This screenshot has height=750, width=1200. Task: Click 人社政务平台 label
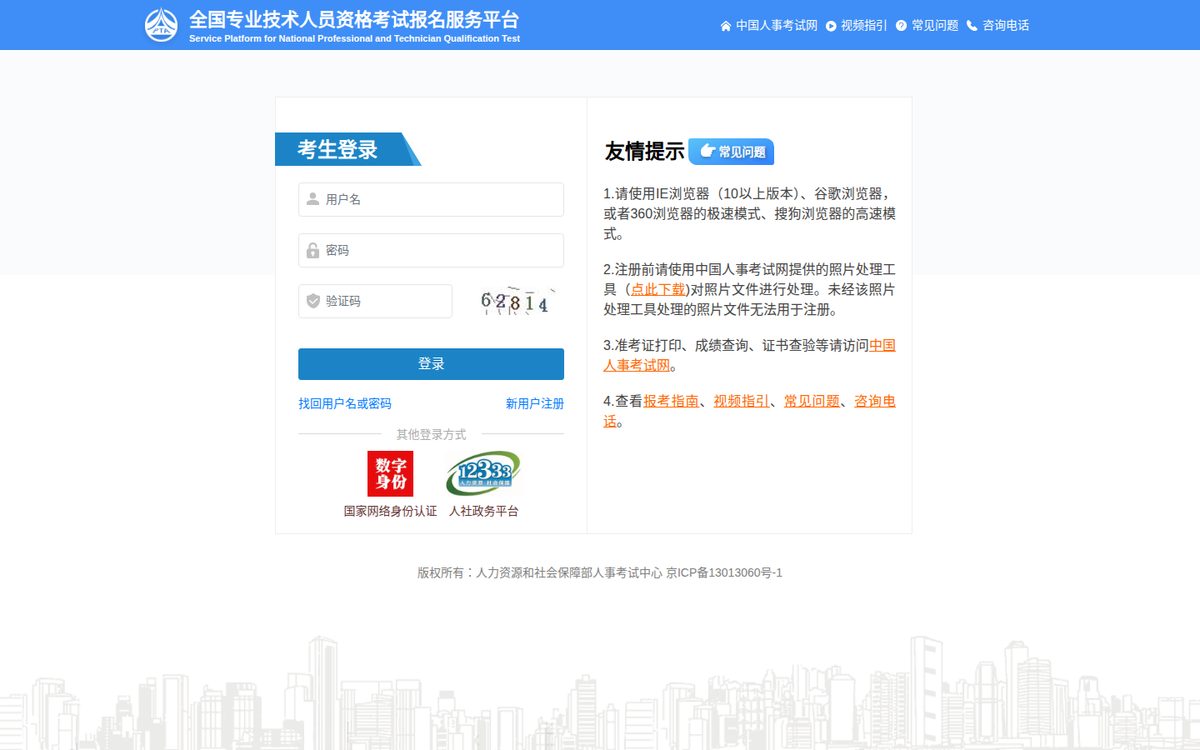point(484,511)
